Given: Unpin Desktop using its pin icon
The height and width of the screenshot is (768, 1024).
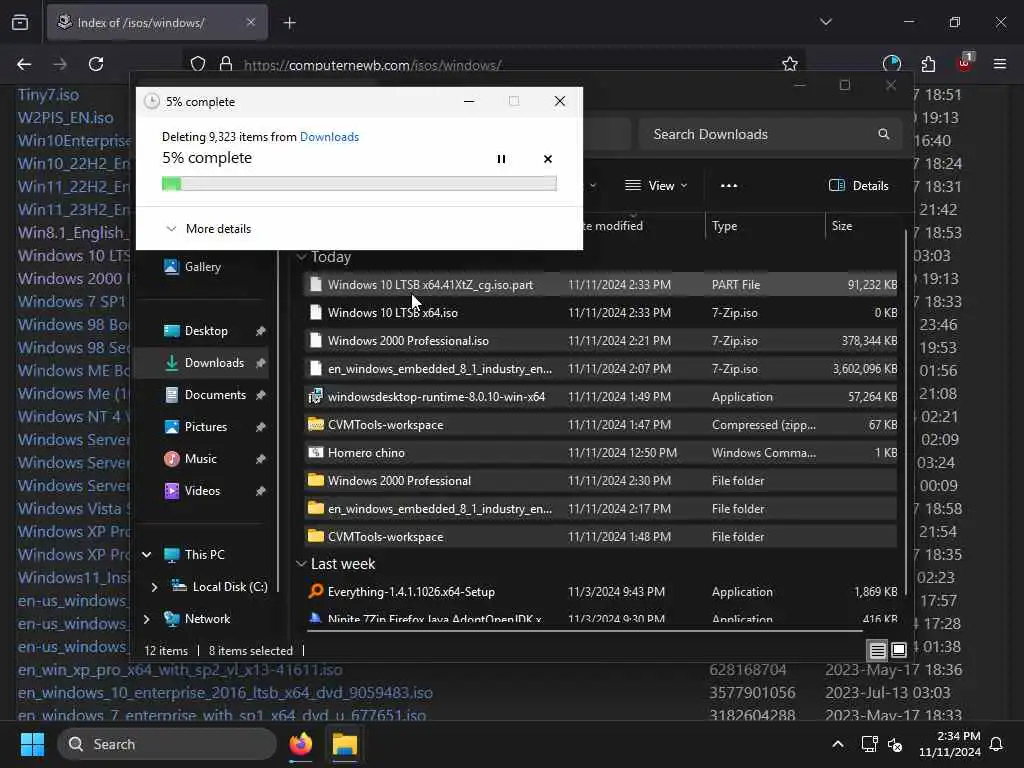Looking at the screenshot, I should click(x=261, y=331).
